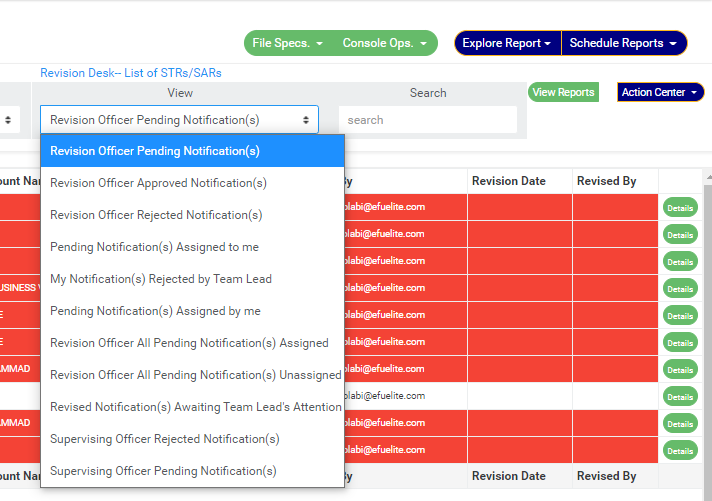This screenshot has width=712, height=501.
Task: Select Revision Officer Rejected Notification(s) option
Action: [x=156, y=215]
